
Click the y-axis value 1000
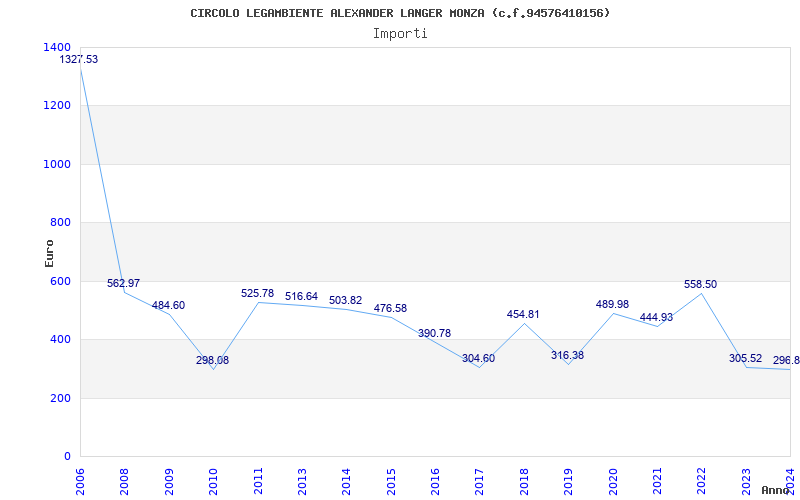click(57, 164)
